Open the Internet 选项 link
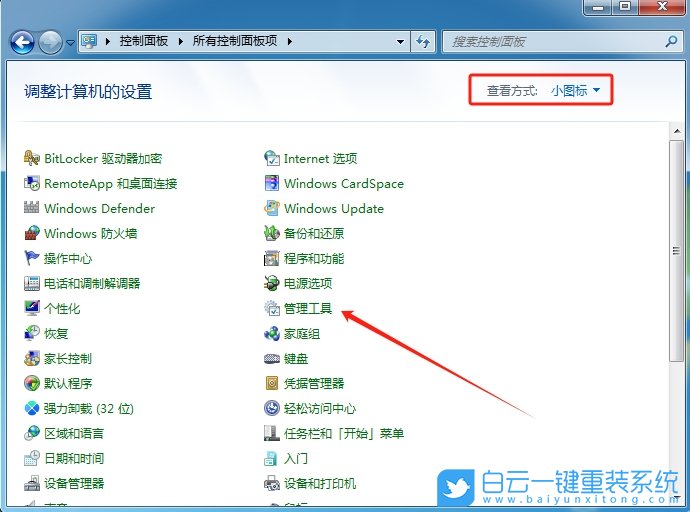The image size is (690, 512). coord(320,158)
